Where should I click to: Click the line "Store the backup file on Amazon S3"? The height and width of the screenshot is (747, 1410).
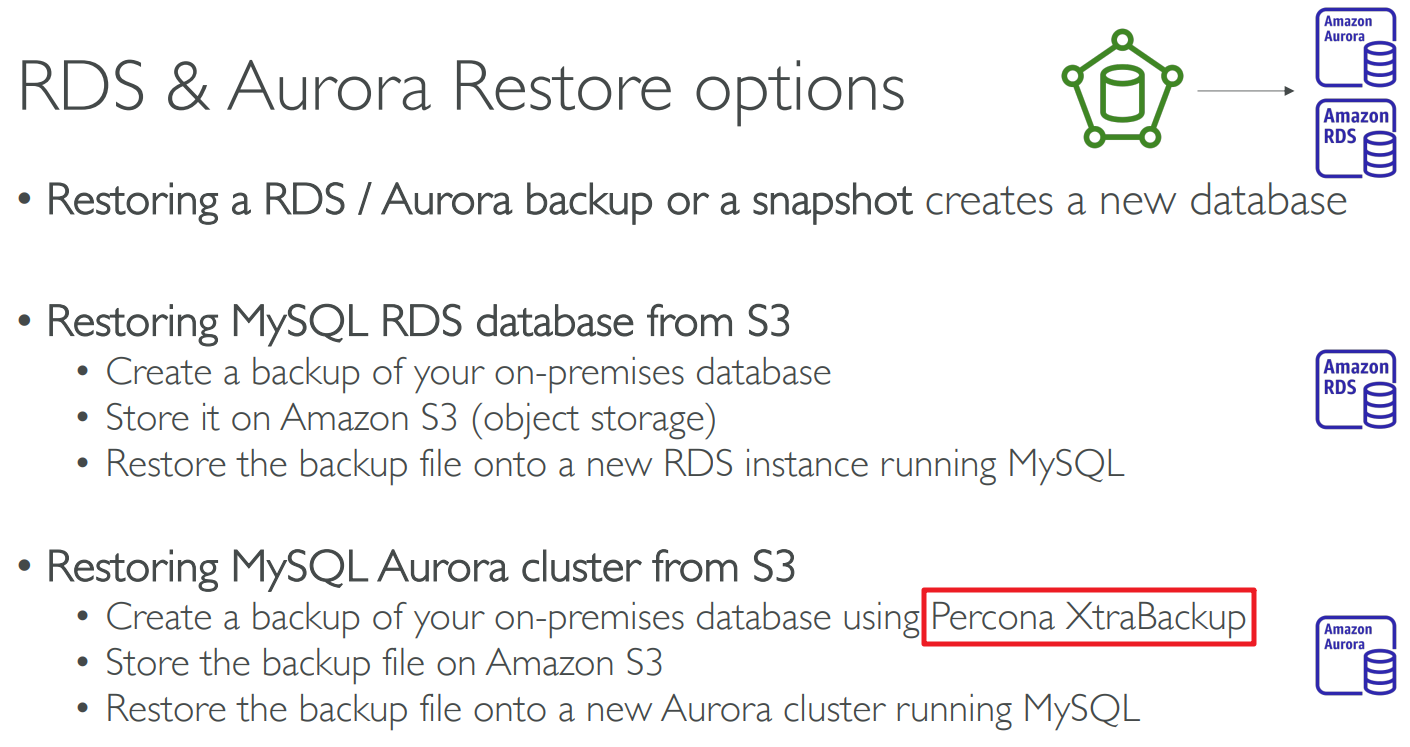[x=384, y=663]
